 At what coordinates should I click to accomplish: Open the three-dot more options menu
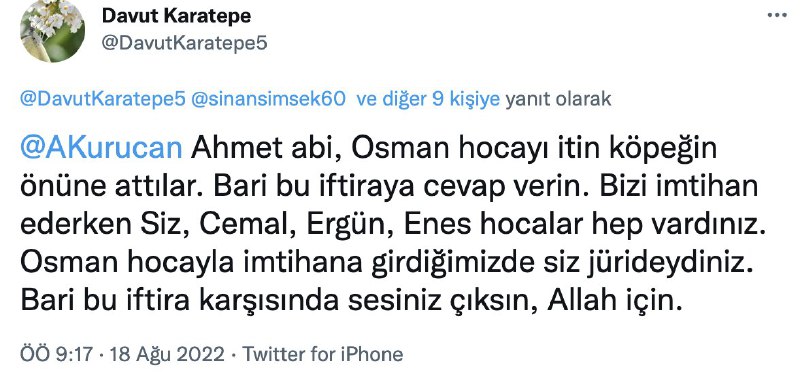(777, 15)
